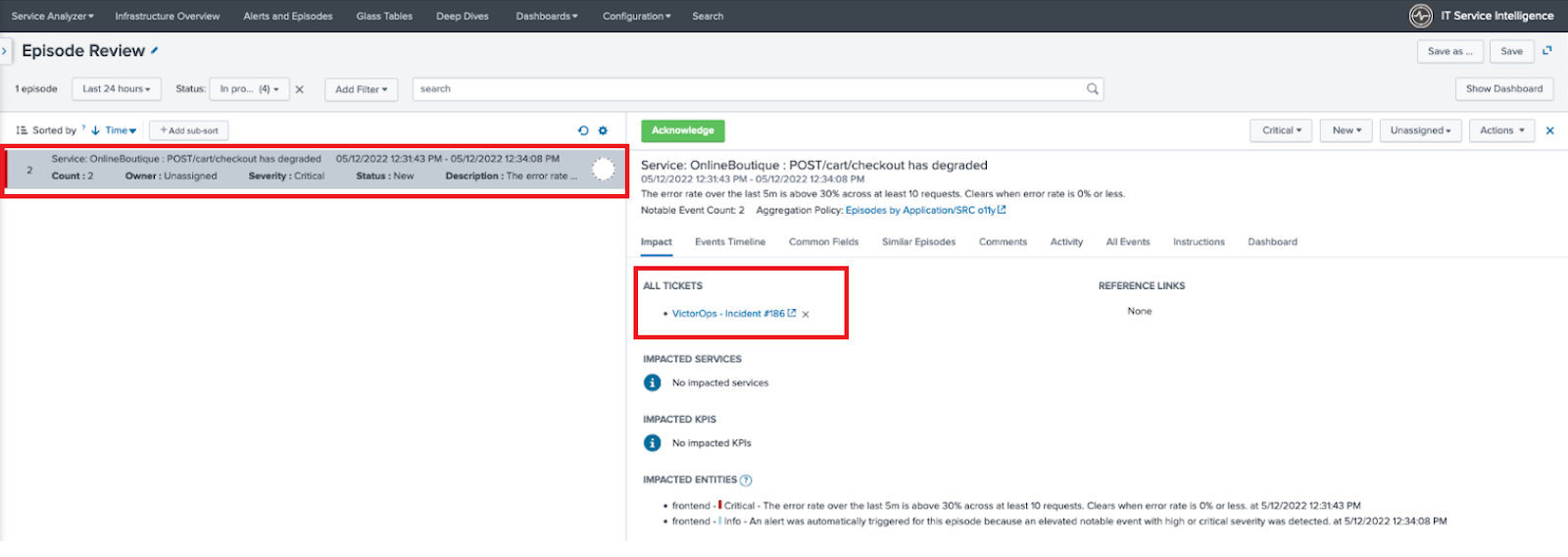Screen dimensions: 1568x557
Task: Open the Dashboards menu
Action: [547, 16]
